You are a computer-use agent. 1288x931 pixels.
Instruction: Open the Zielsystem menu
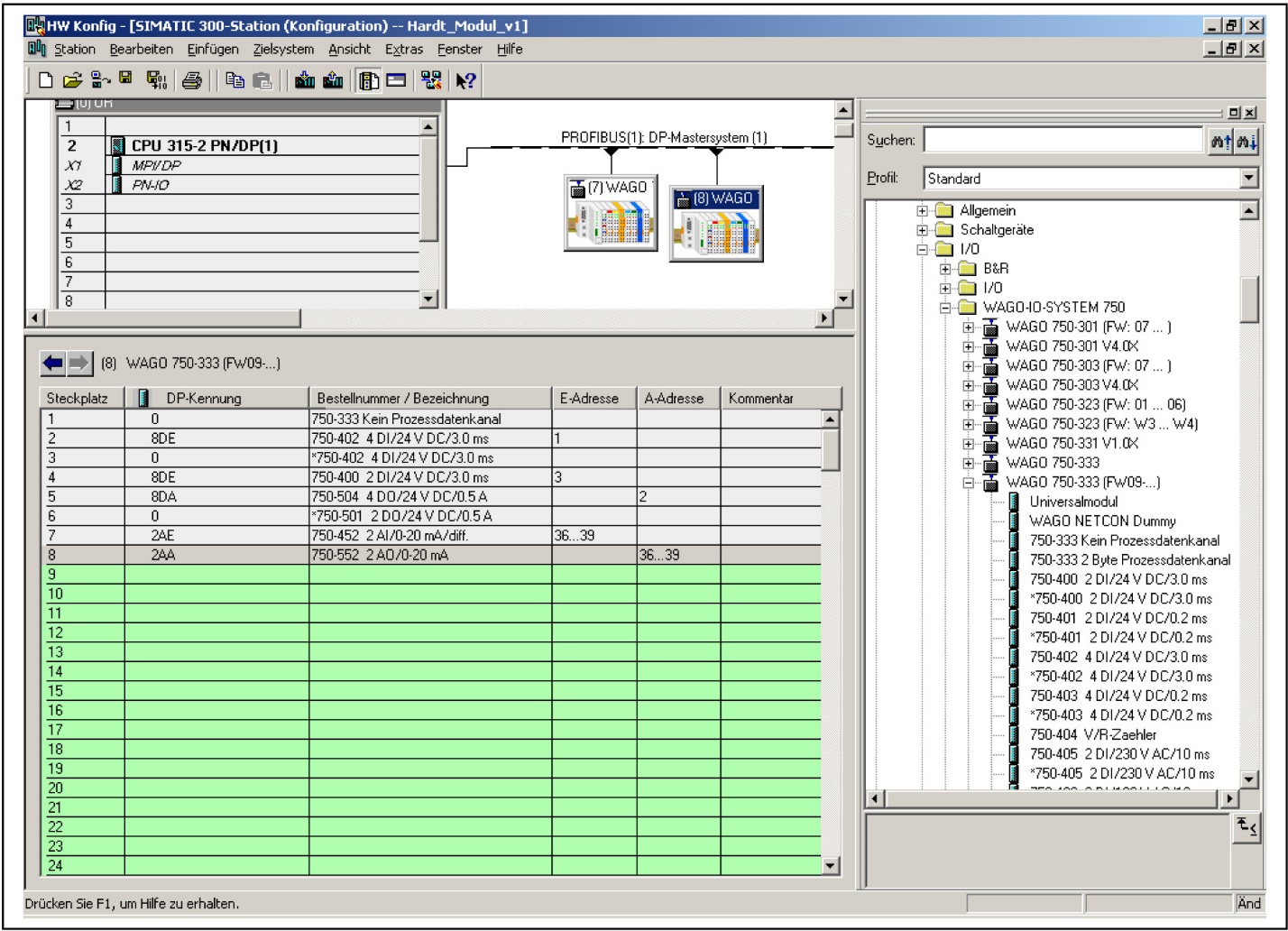[283, 50]
